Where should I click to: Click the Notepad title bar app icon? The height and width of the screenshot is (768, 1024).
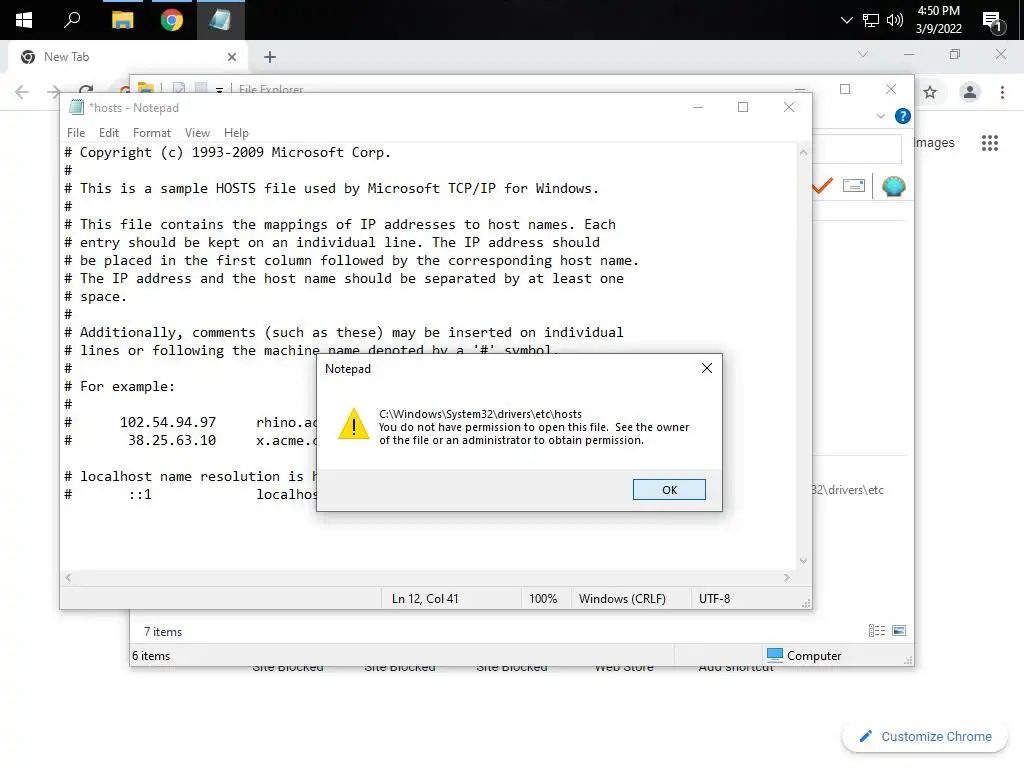click(x=76, y=107)
